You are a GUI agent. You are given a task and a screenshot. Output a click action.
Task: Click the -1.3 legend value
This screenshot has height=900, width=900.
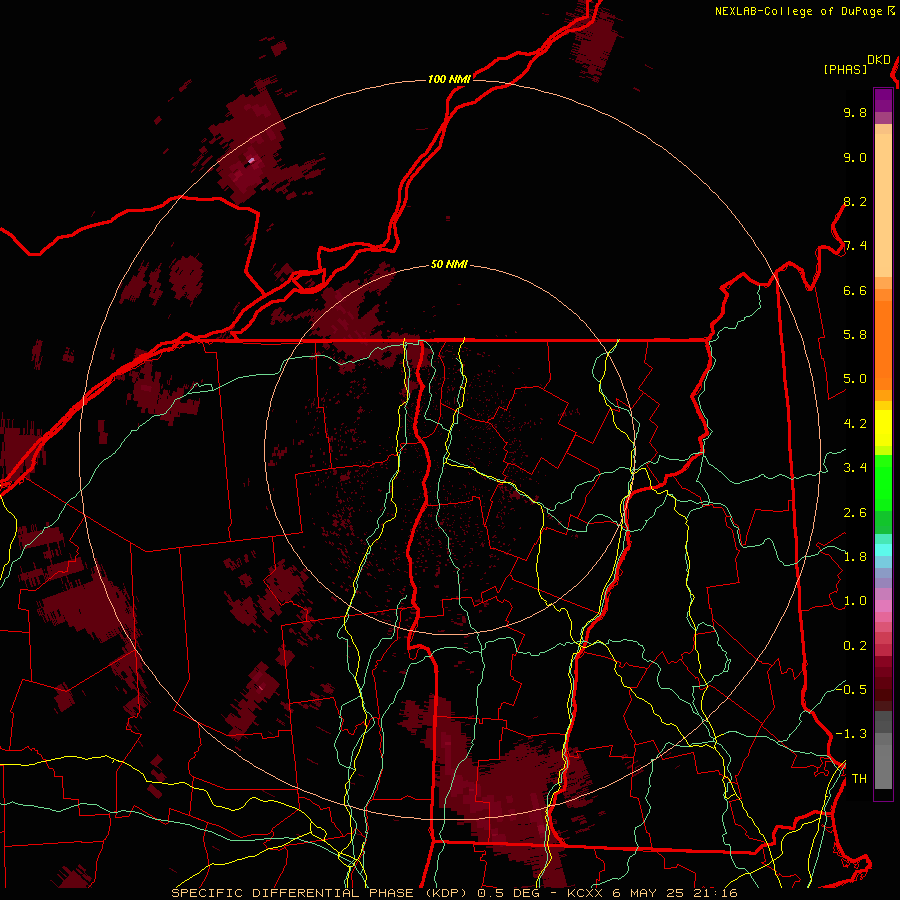pyautogui.click(x=851, y=734)
